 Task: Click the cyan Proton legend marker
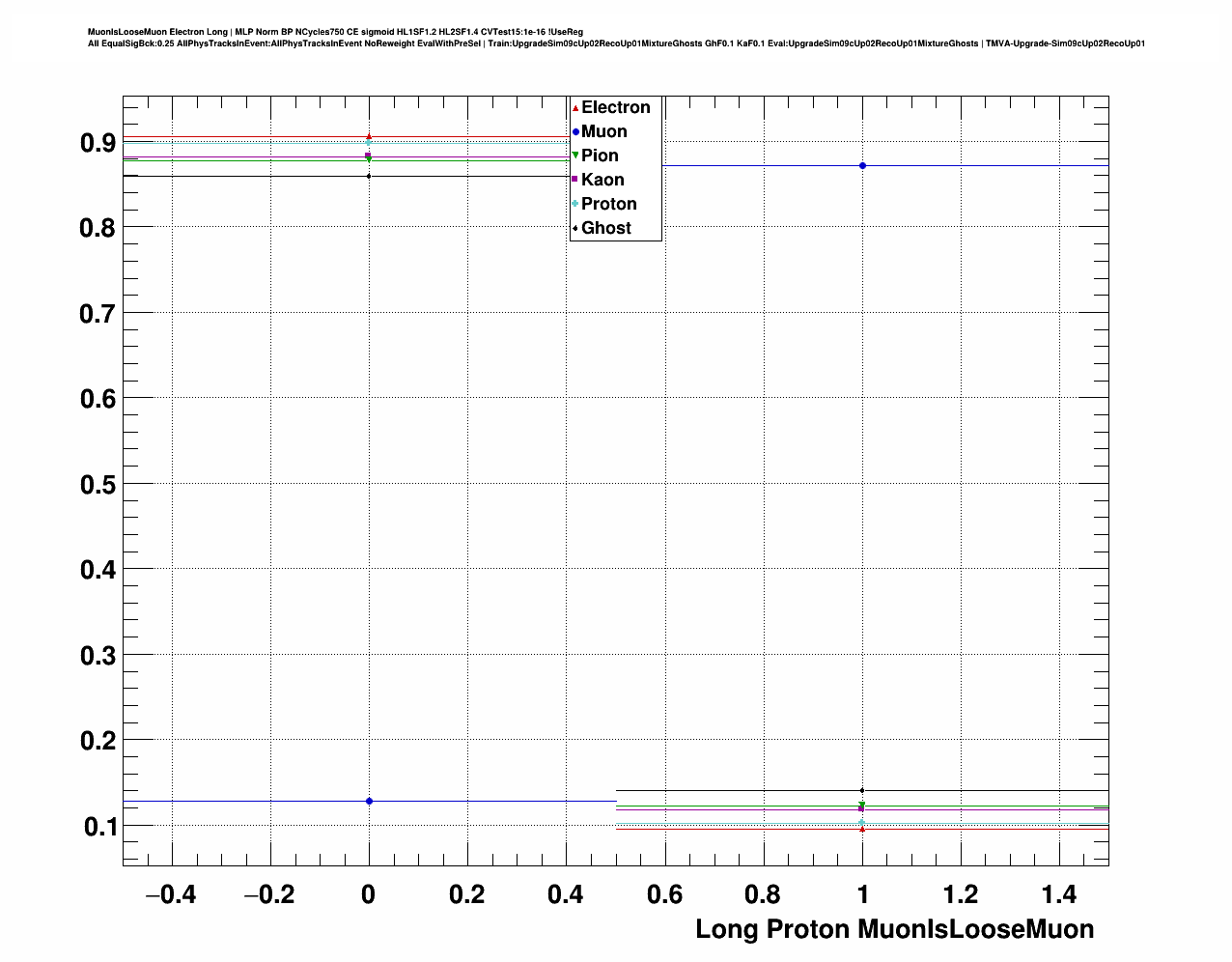point(575,204)
